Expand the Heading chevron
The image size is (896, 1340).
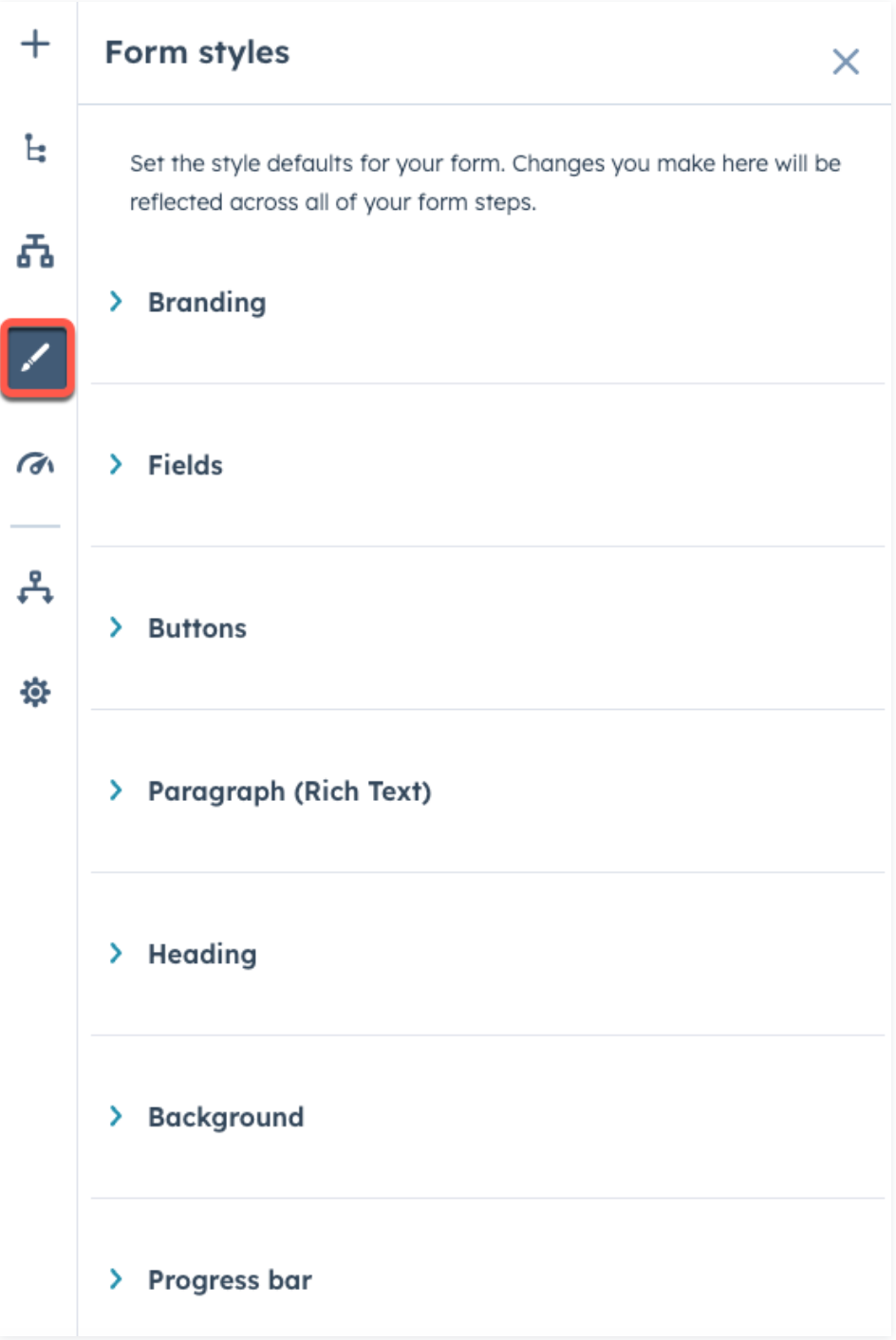click(116, 953)
